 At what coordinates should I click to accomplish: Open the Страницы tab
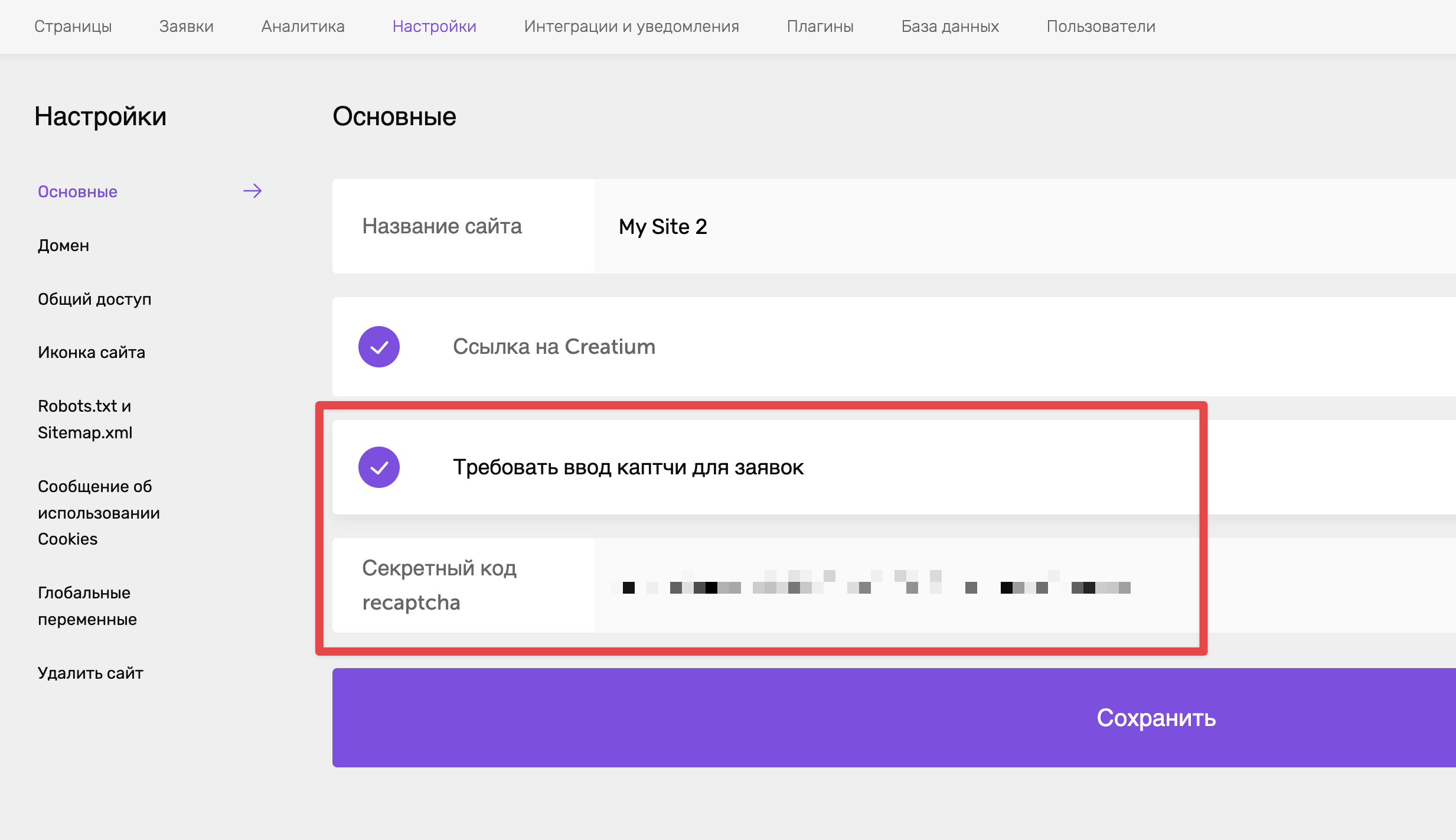pos(73,27)
